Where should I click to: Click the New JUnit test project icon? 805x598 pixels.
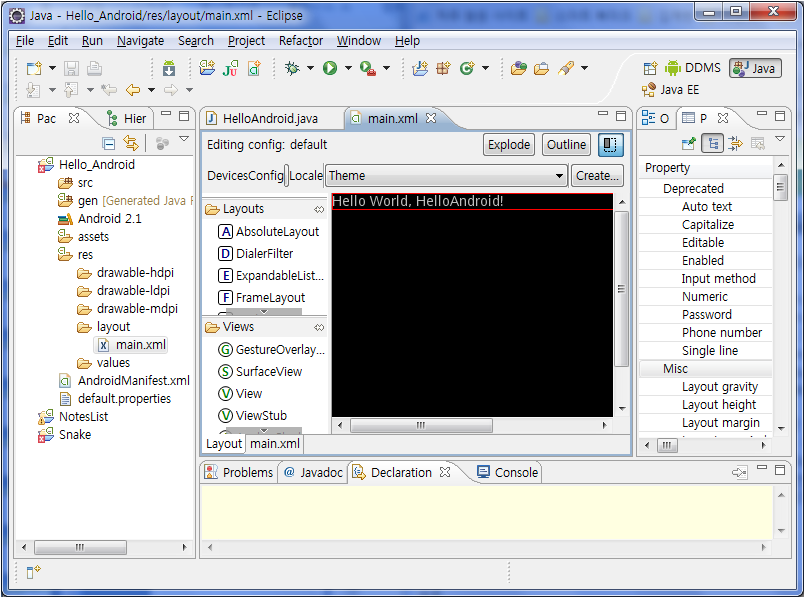(231, 68)
